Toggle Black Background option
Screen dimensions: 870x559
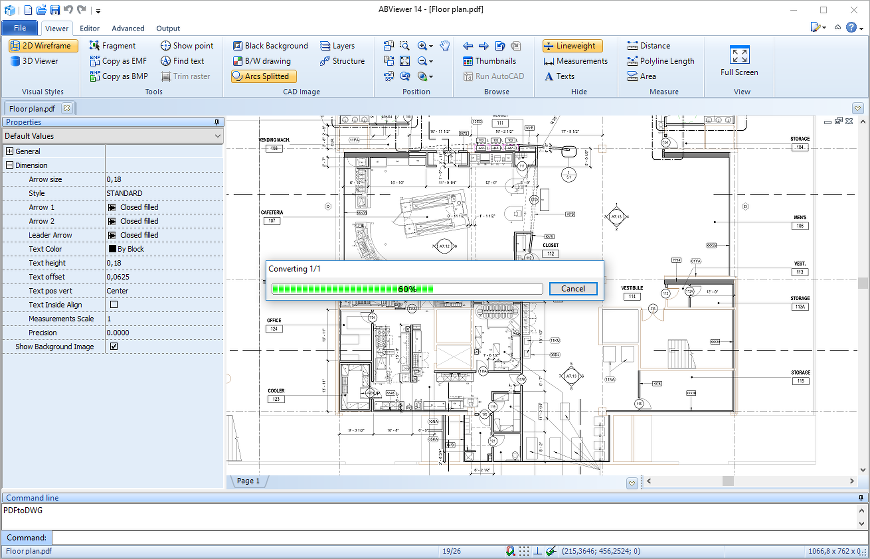(270, 46)
